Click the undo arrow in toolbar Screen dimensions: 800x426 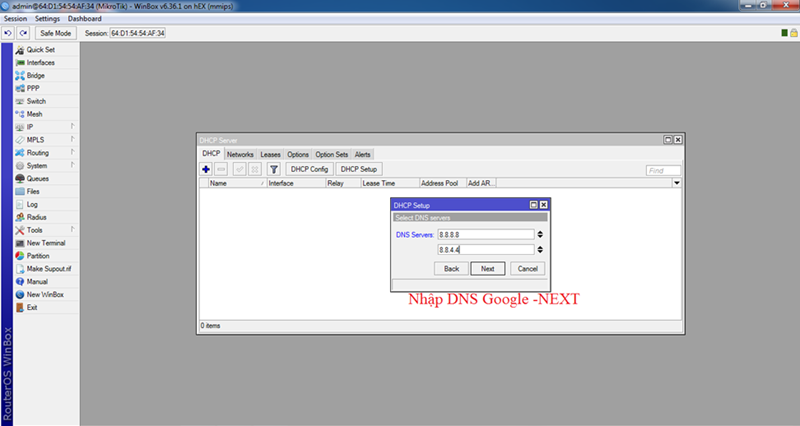tap(8, 33)
